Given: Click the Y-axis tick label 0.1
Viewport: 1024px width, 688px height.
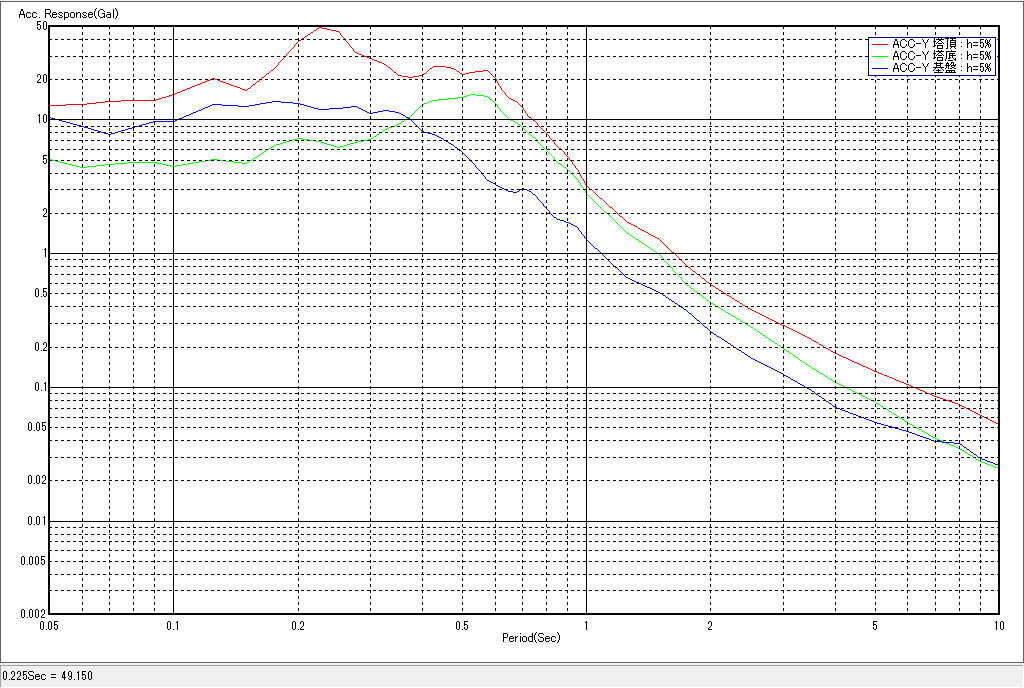Looking at the screenshot, I should pyautogui.click(x=41, y=387).
